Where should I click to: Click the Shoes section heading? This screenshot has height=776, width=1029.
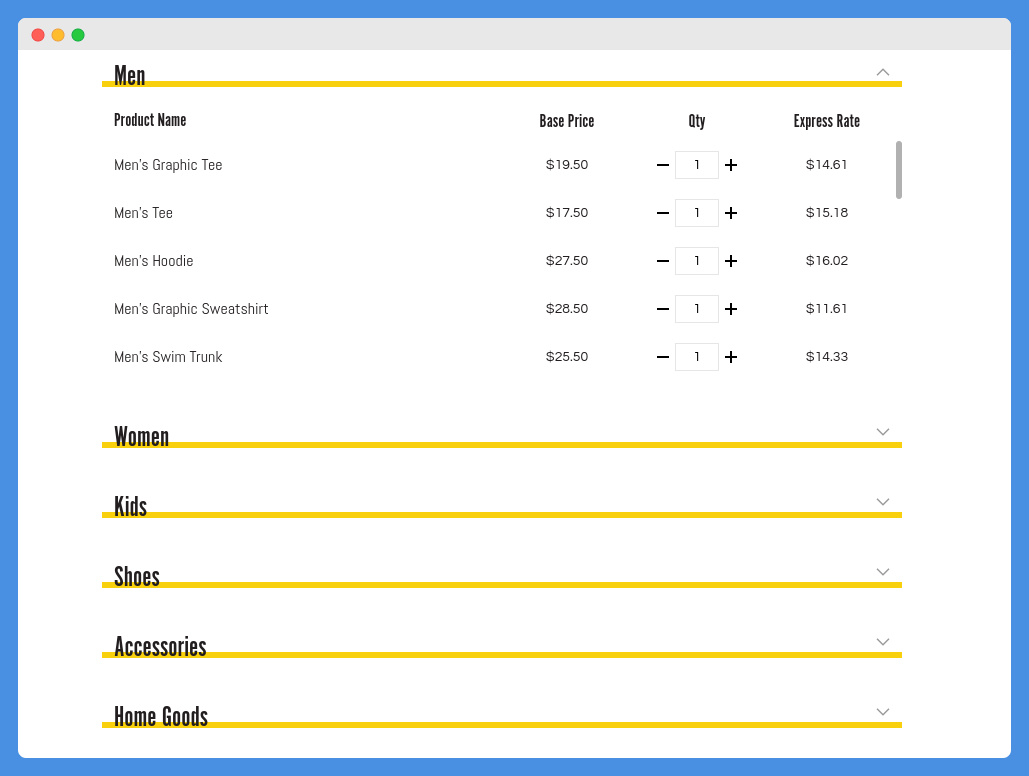click(136, 576)
